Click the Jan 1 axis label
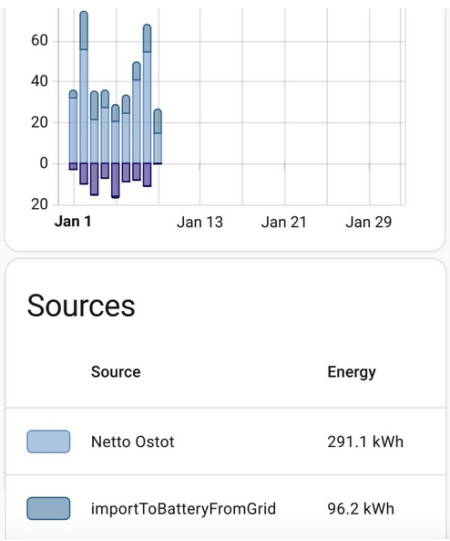 73,222
